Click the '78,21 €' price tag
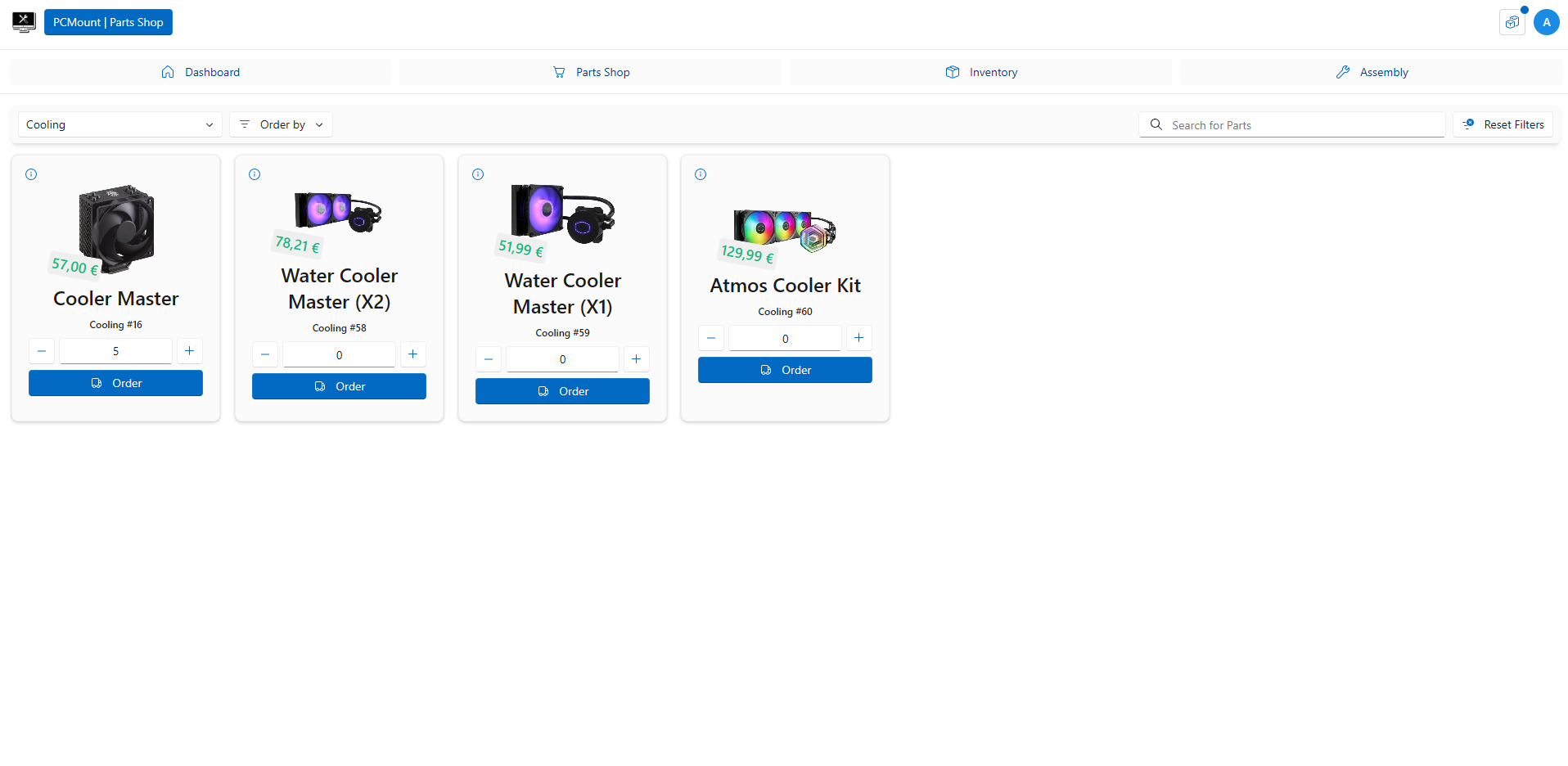 (297, 244)
